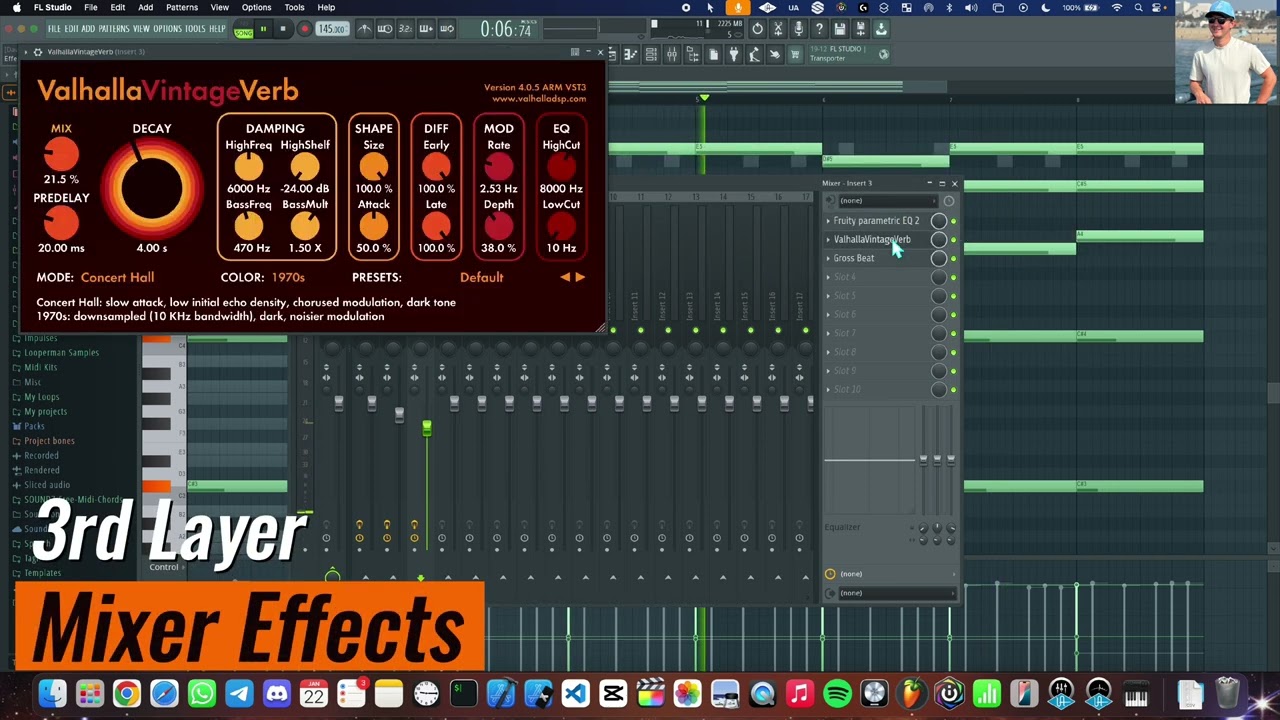Open macOS View menu in menu bar
1280x720 pixels.
click(219, 7)
